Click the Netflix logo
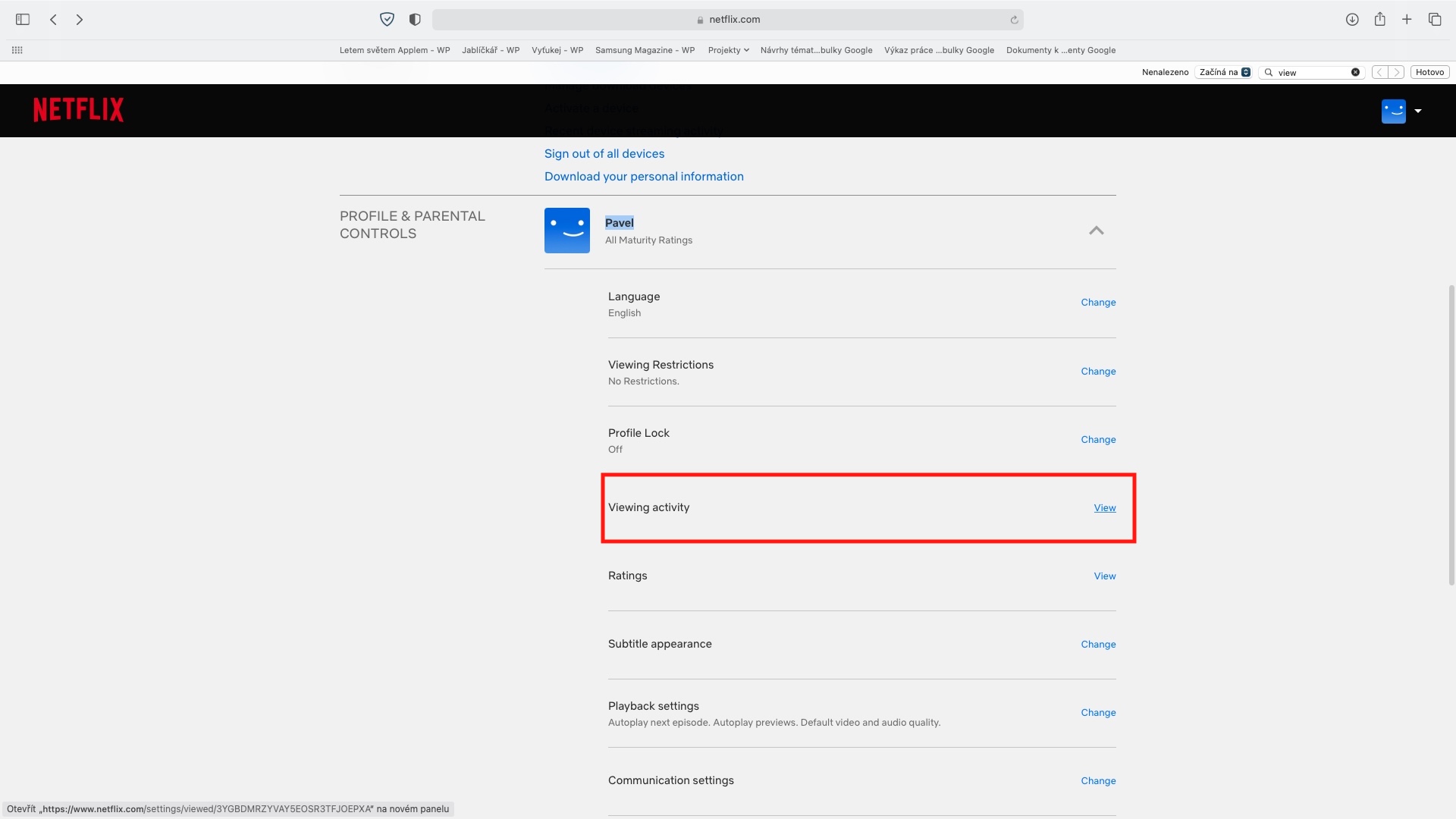Image resolution: width=1456 pixels, height=819 pixels. point(78,110)
